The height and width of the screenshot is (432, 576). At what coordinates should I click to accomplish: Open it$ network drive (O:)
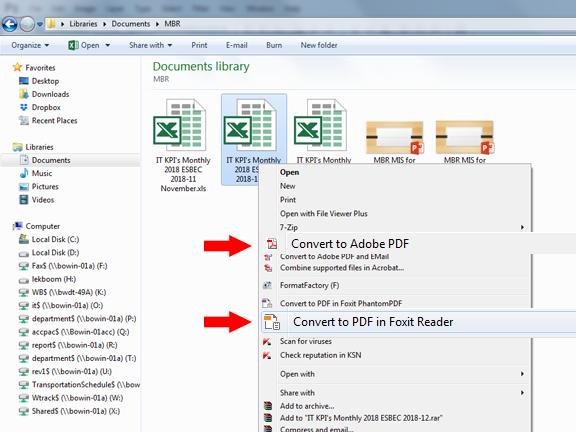pyautogui.click(x=61, y=306)
